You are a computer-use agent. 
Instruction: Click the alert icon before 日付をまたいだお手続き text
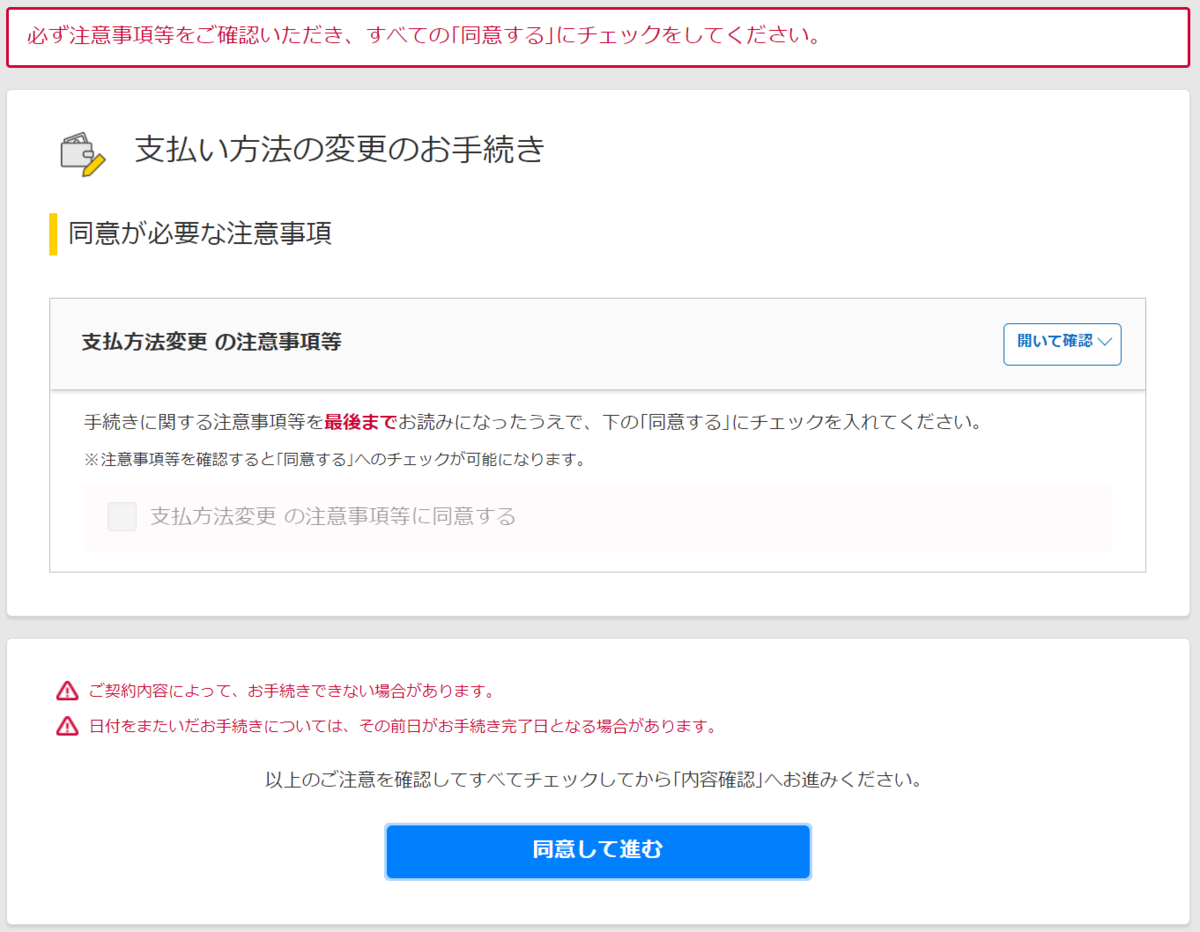coord(65,727)
